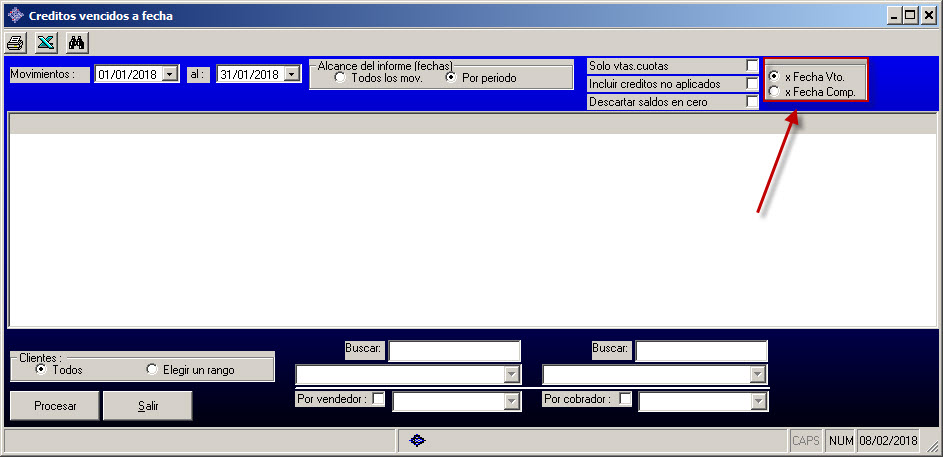Check 'Incluir creditos no aplicados' option
Screen dimensions: 943x457
[x=752, y=84]
